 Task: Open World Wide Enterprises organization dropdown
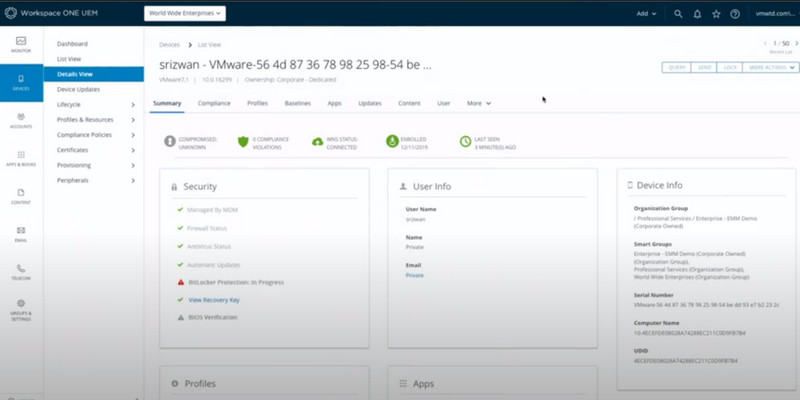tap(185, 13)
